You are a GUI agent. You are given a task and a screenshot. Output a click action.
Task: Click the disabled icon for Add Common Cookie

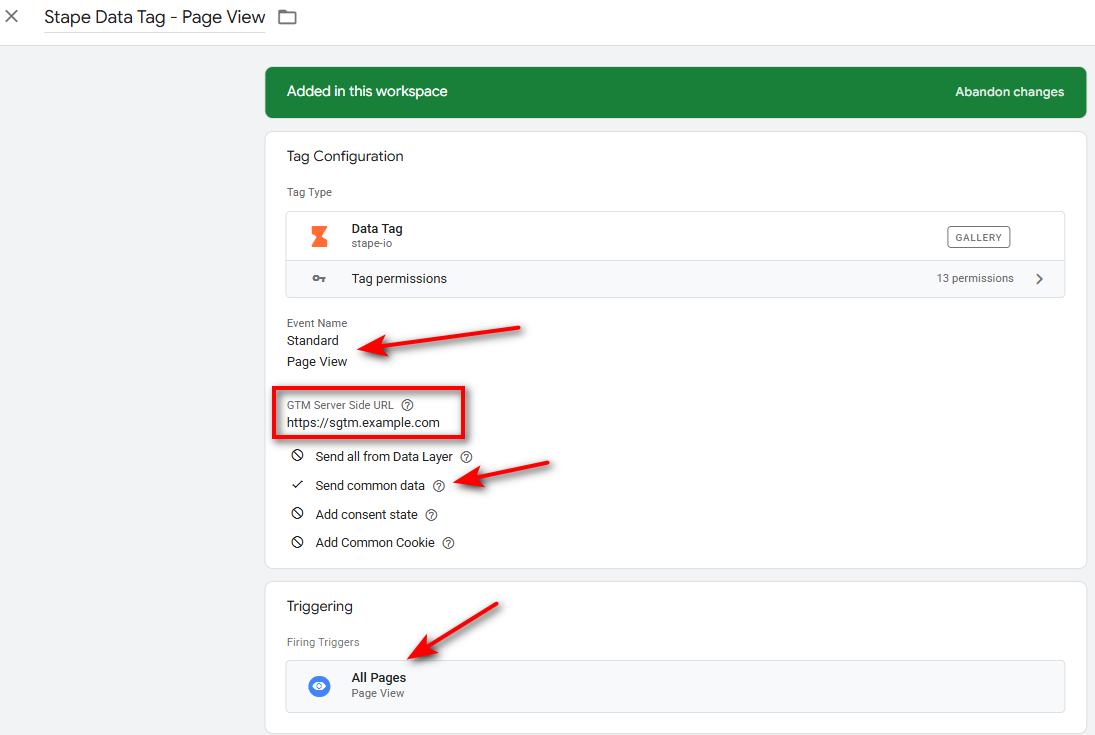[297, 542]
